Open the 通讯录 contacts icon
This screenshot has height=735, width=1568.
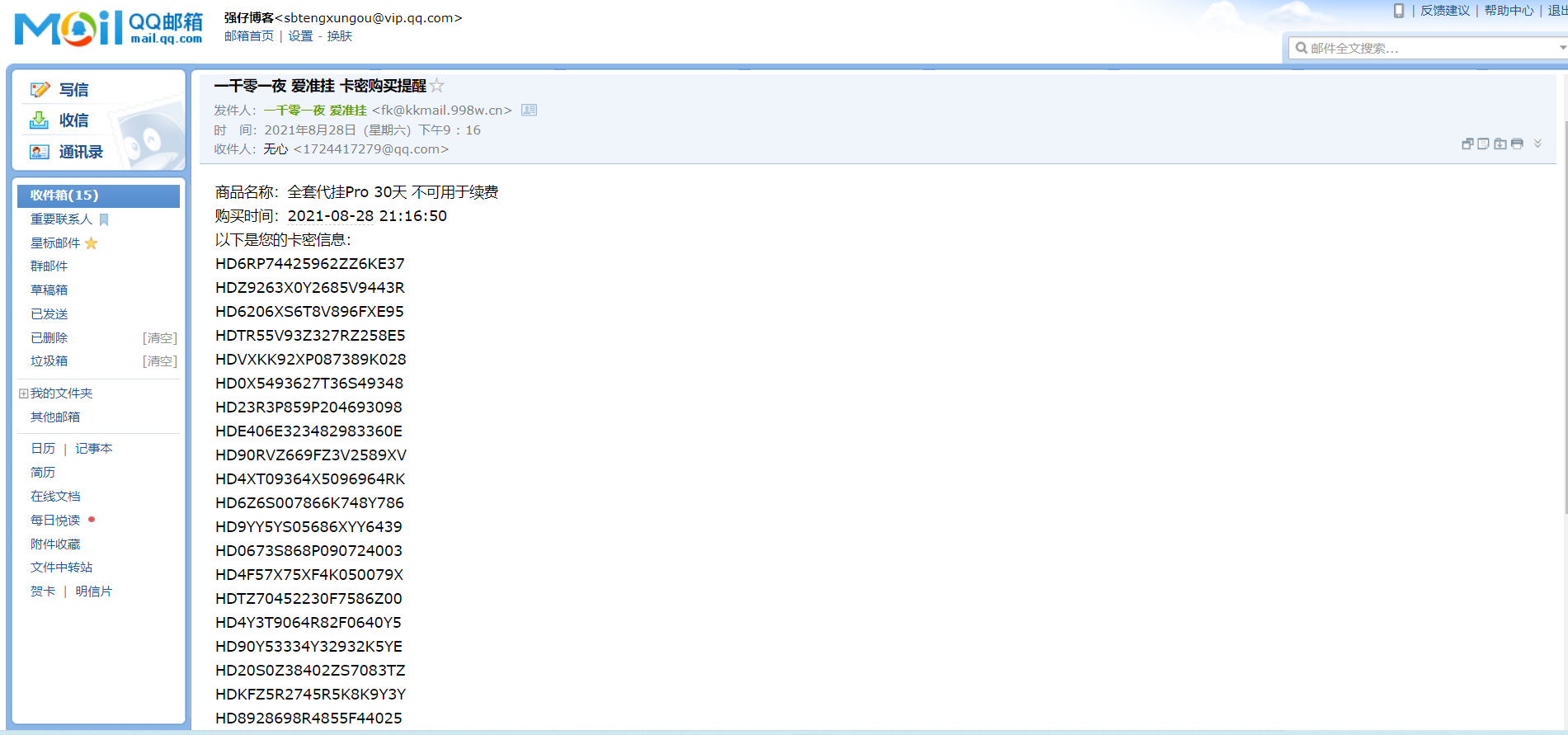click(39, 152)
